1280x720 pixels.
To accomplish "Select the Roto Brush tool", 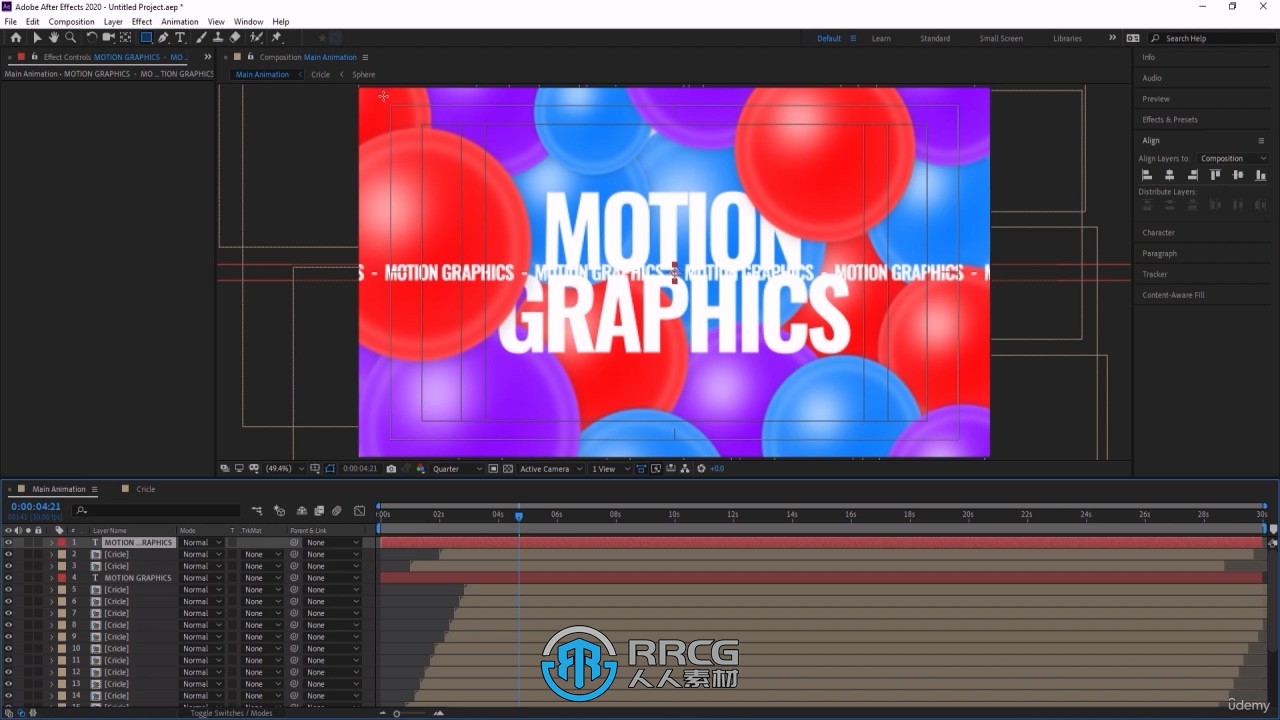I will 257,38.
